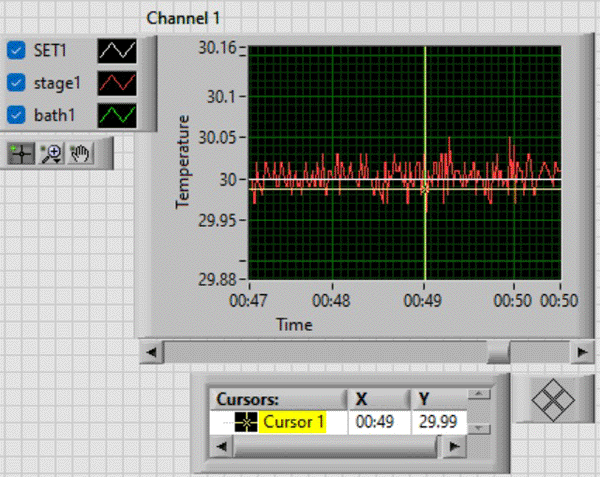Click the cursor mover diamond pad
Image resolution: width=600 pixels, height=477 pixels.
[x=553, y=400]
